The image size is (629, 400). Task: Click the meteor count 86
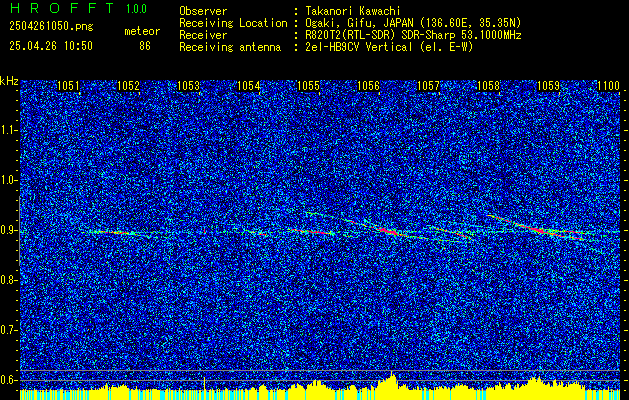(x=145, y=46)
